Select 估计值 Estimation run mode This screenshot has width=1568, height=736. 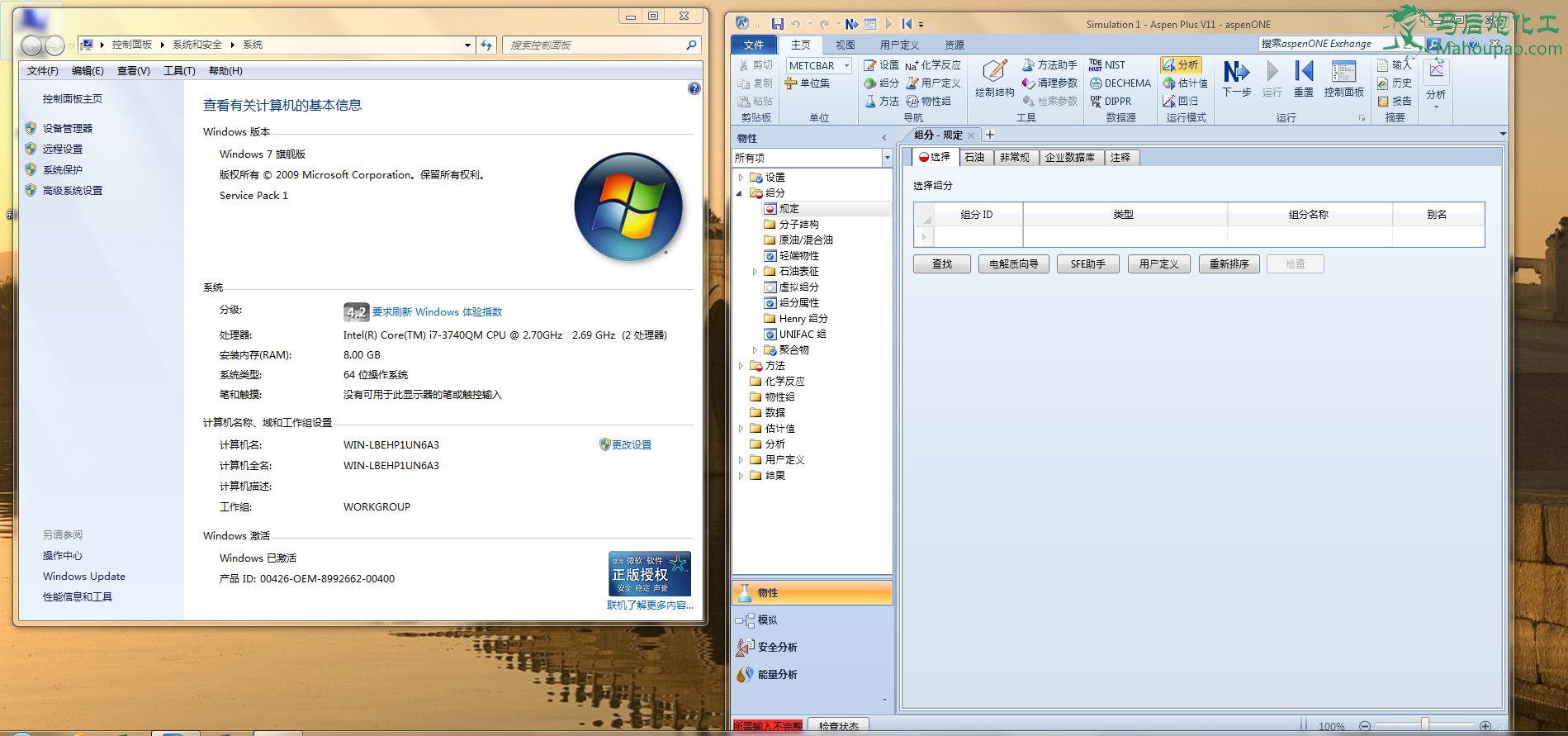coord(1185,83)
